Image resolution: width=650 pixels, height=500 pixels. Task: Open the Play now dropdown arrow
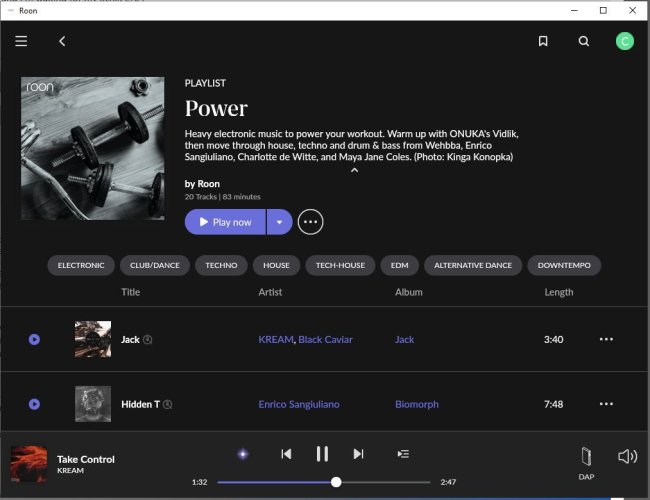(279, 222)
